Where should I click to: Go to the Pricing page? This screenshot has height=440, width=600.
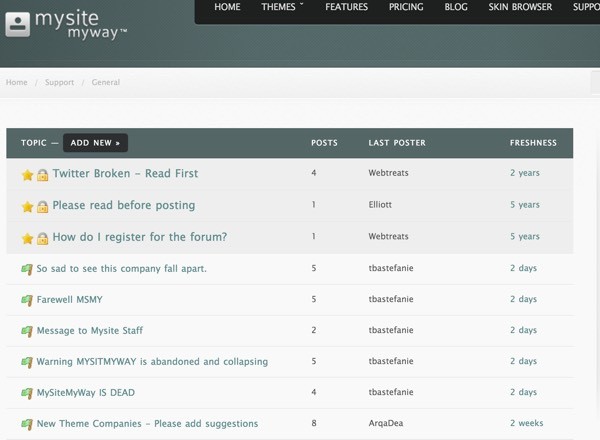(406, 7)
